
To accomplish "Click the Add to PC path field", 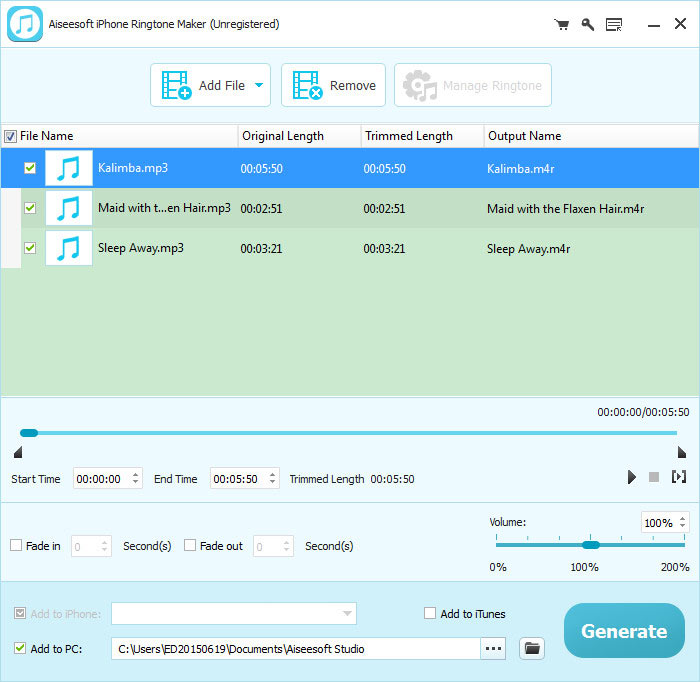I will coord(296,649).
